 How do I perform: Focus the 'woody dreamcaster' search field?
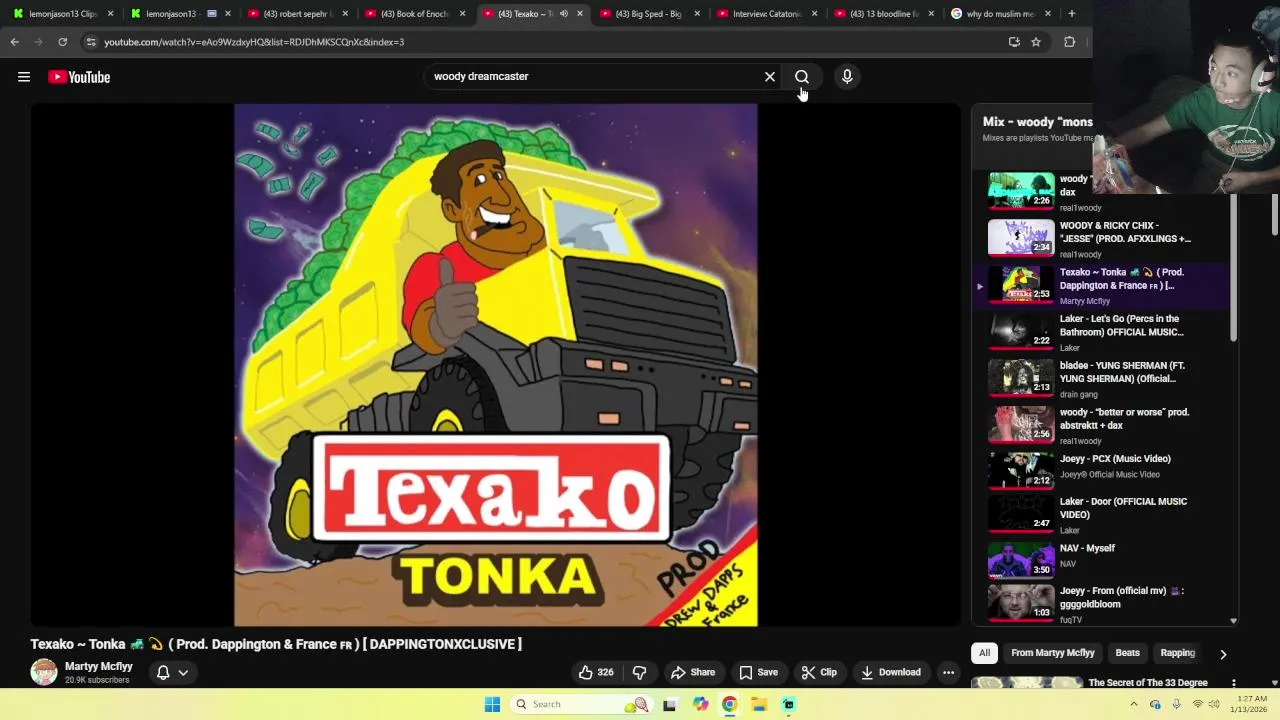coord(594,77)
